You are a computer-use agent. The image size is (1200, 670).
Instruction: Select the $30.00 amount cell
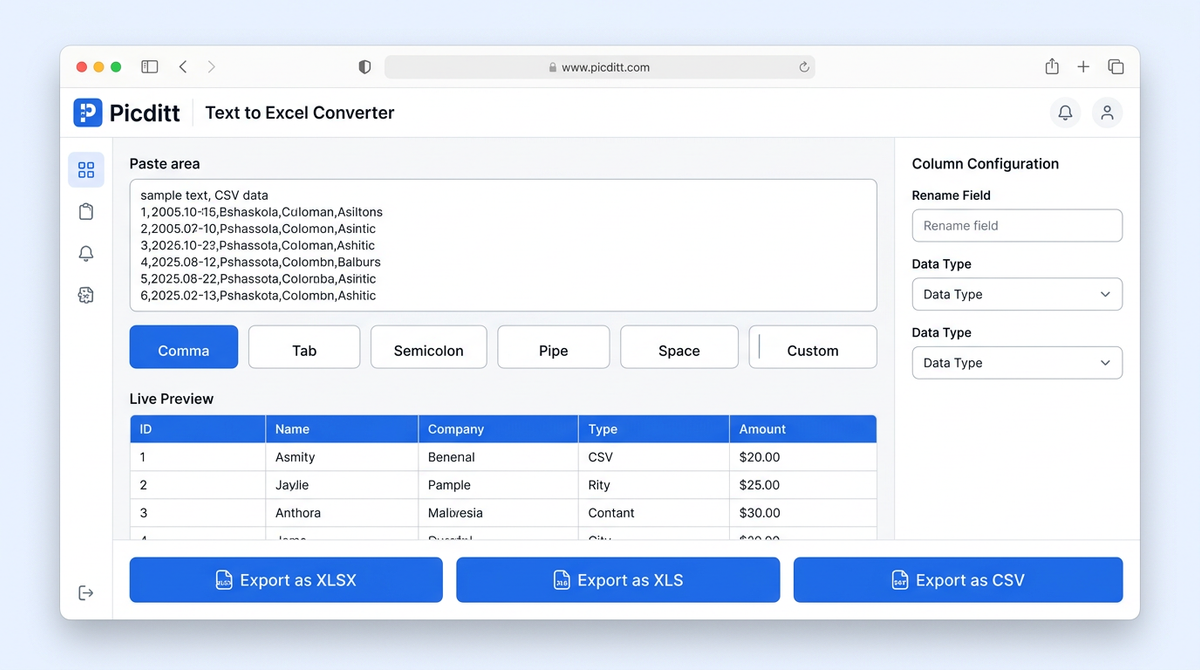click(x=803, y=513)
